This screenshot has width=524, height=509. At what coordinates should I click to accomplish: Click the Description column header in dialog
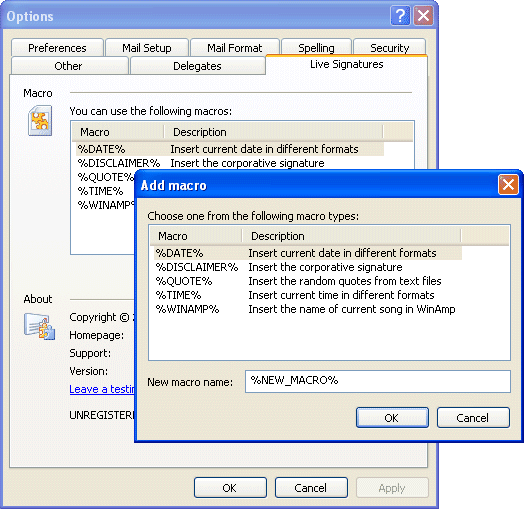(351, 236)
